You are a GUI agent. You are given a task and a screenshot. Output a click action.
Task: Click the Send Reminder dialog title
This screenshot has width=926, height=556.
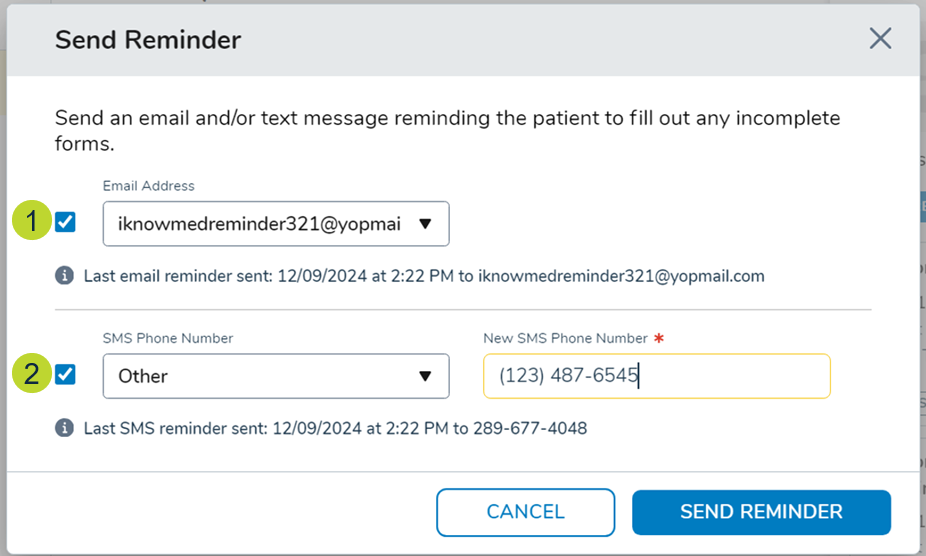point(148,40)
